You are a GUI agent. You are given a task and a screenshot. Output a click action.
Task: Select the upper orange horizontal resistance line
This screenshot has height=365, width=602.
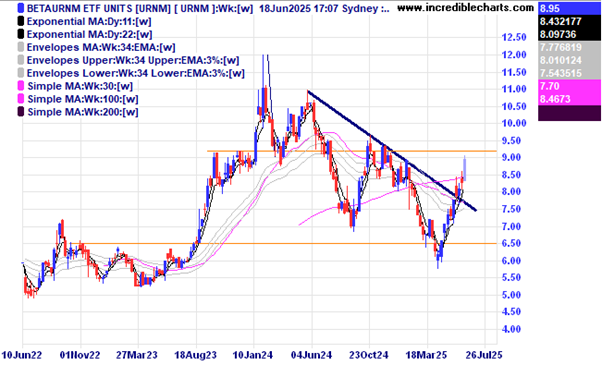(x=351, y=151)
